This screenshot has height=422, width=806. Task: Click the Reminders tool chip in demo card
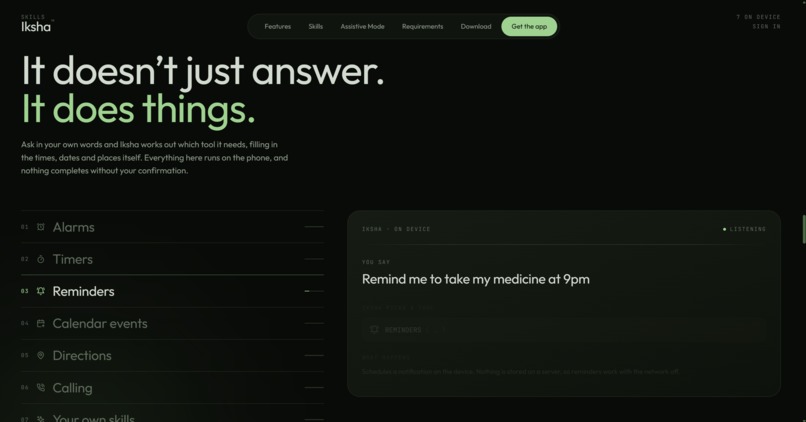(x=563, y=329)
